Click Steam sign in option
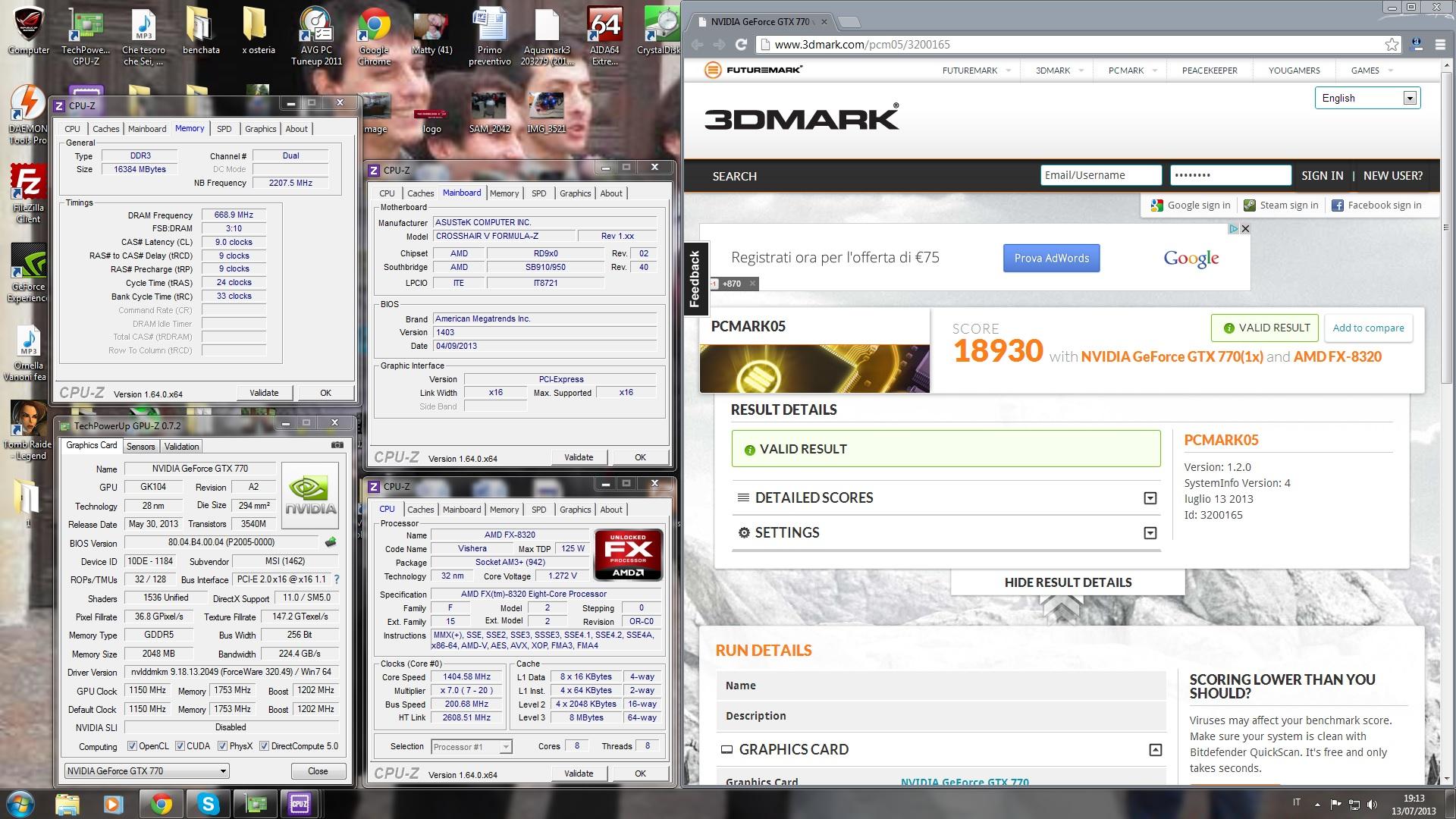Image resolution: width=1456 pixels, height=819 pixels. (x=1282, y=206)
